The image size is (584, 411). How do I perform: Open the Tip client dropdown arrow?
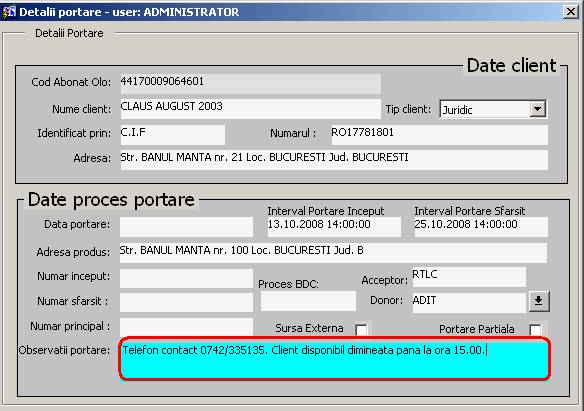click(537, 109)
